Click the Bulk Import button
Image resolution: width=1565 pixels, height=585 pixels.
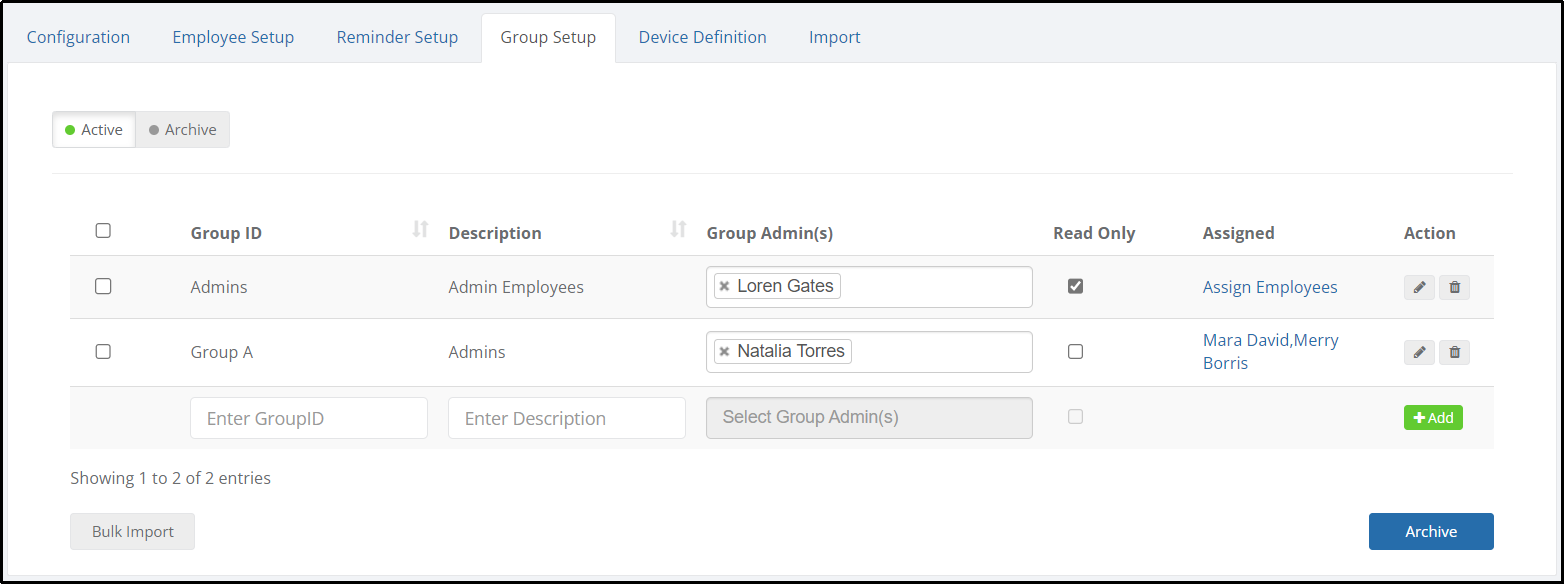click(x=133, y=532)
